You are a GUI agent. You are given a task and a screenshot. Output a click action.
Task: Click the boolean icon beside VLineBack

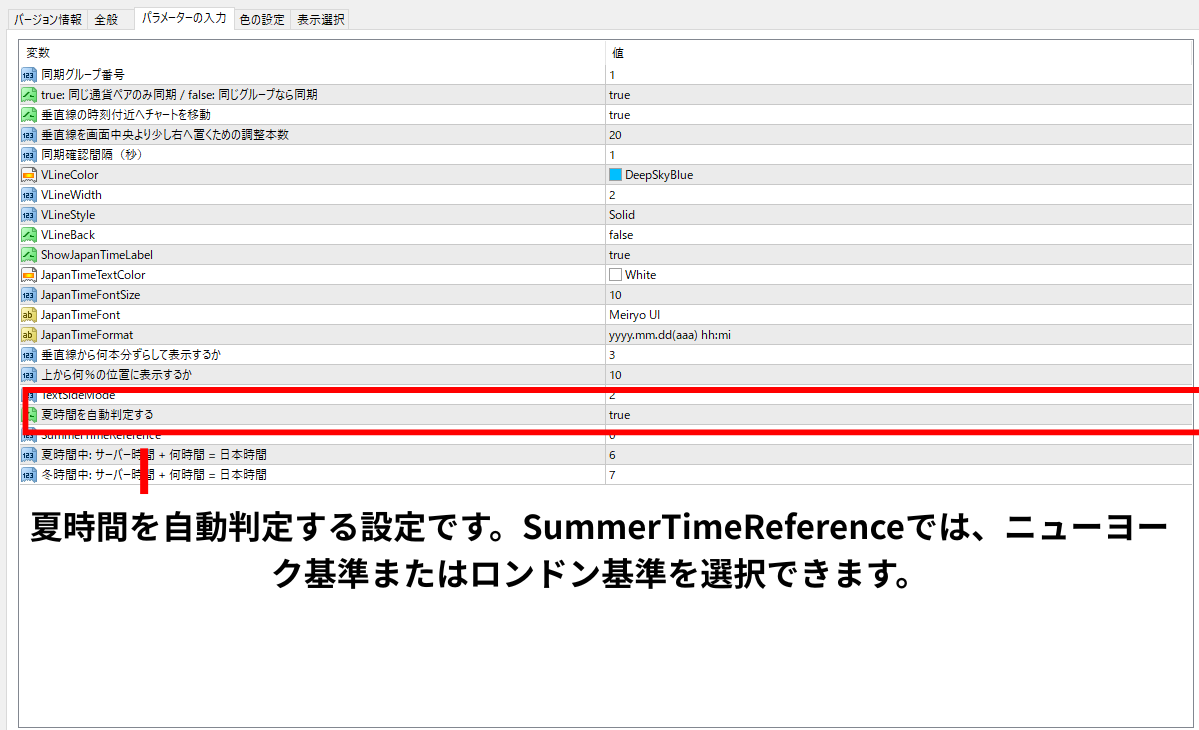point(29,235)
